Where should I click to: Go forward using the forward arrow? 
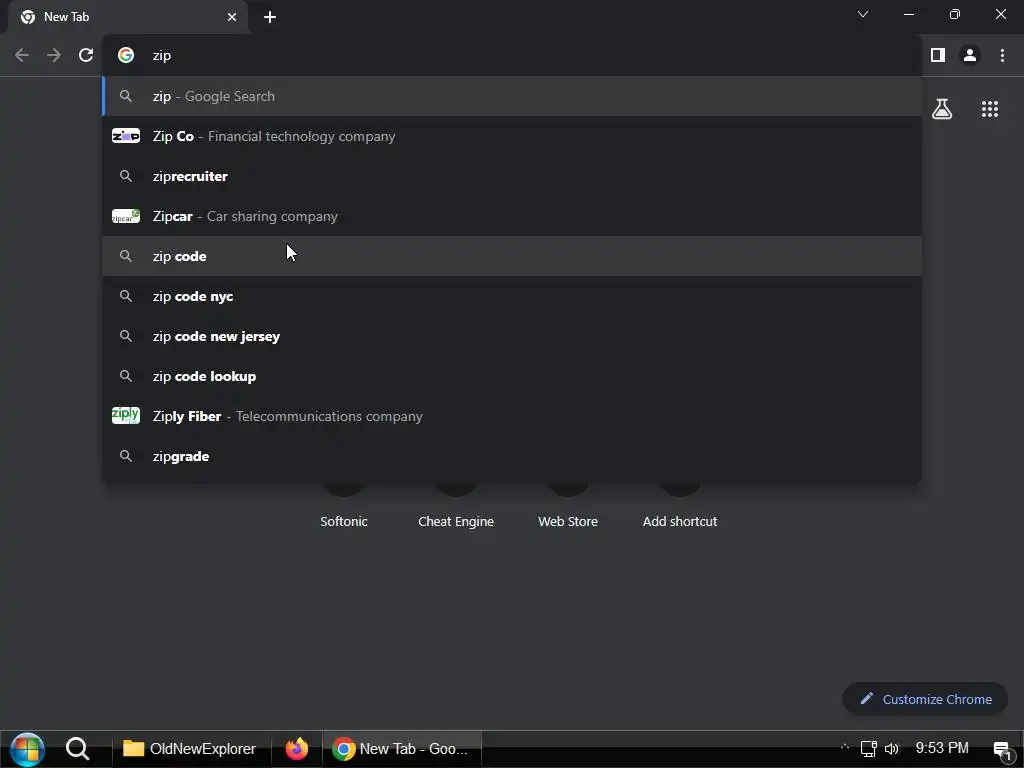point(54,56)
